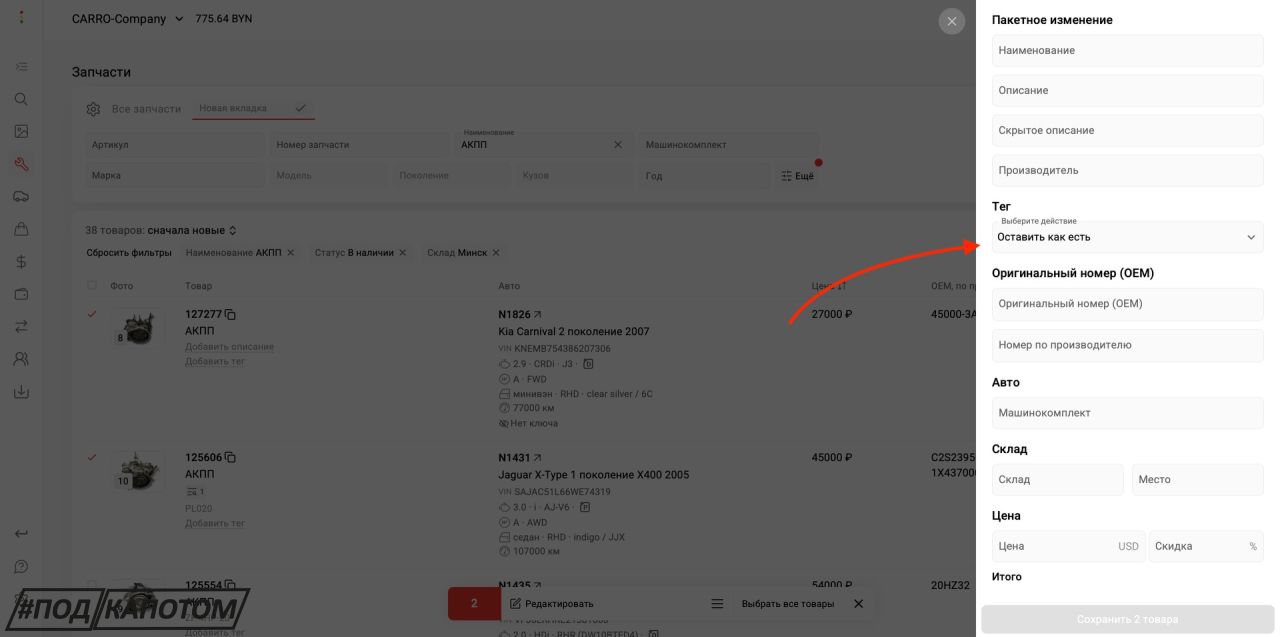This screenshot has height=637, width=1280.
Task: Expand the Тег action dropdown
Action: pyautogui.click(x=1127, y=237)
